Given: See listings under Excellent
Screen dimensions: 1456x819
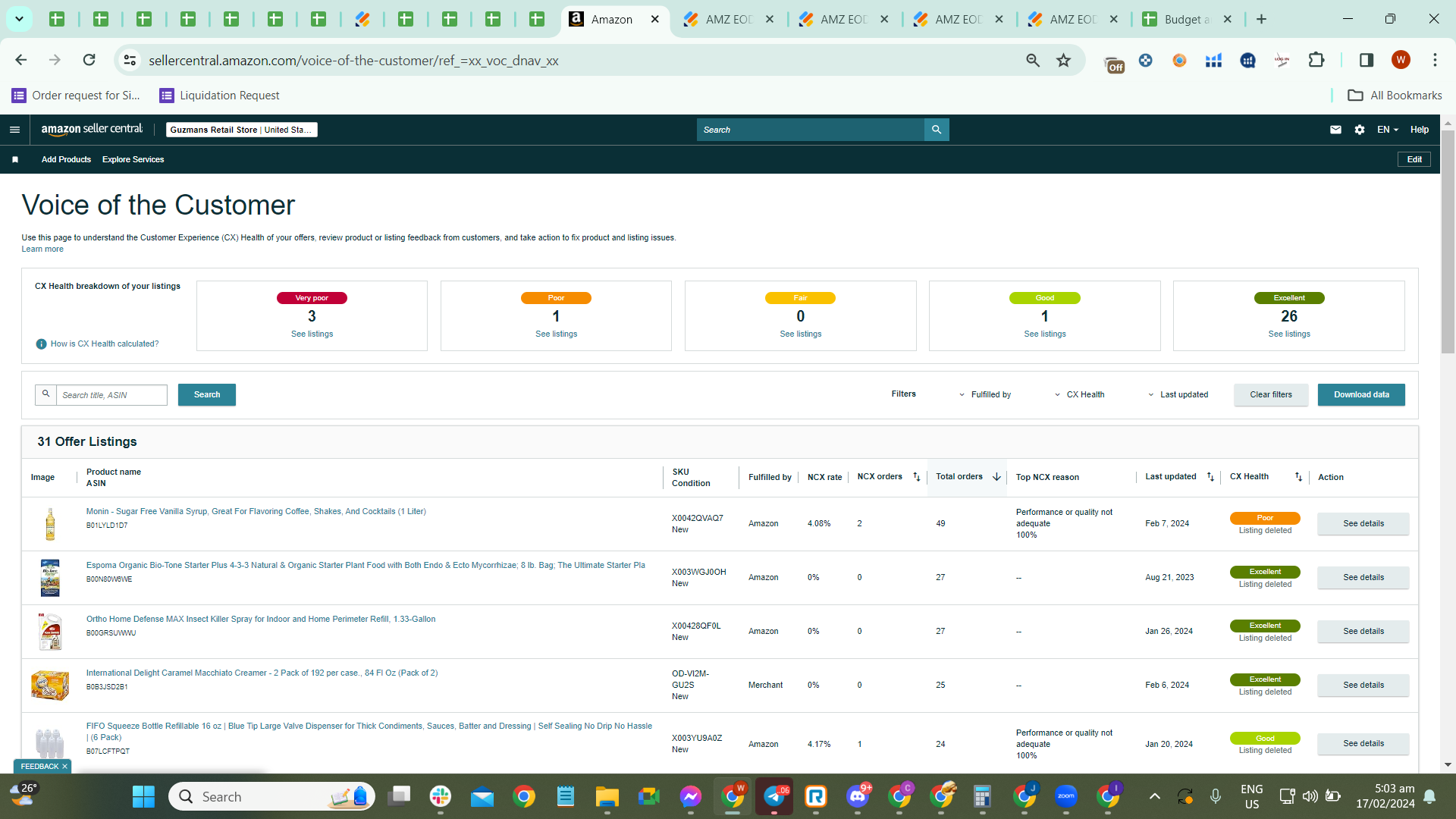Looking at the screenshot, I should 1288,334.
